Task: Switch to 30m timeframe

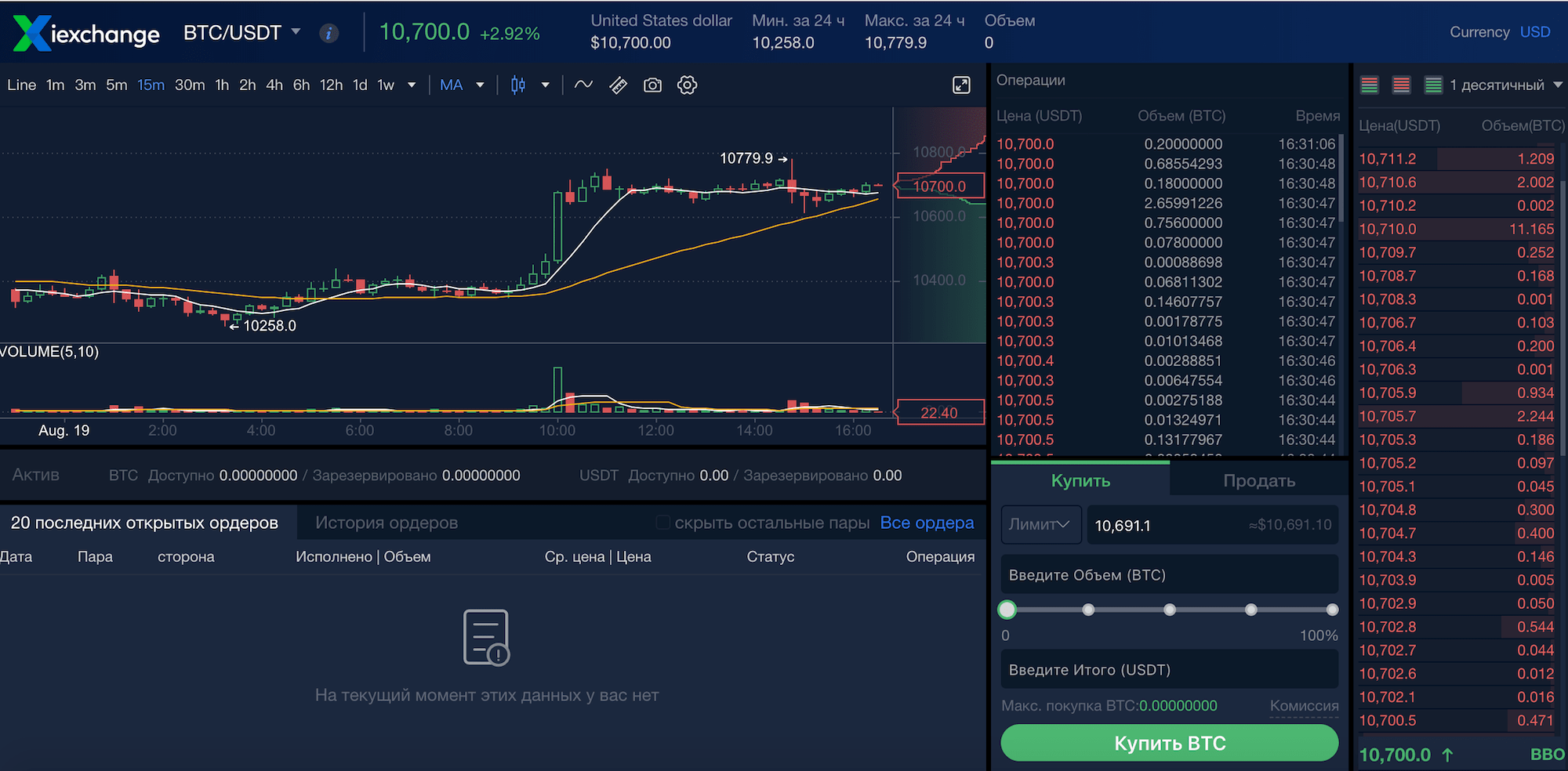Action: click(190, 85)
